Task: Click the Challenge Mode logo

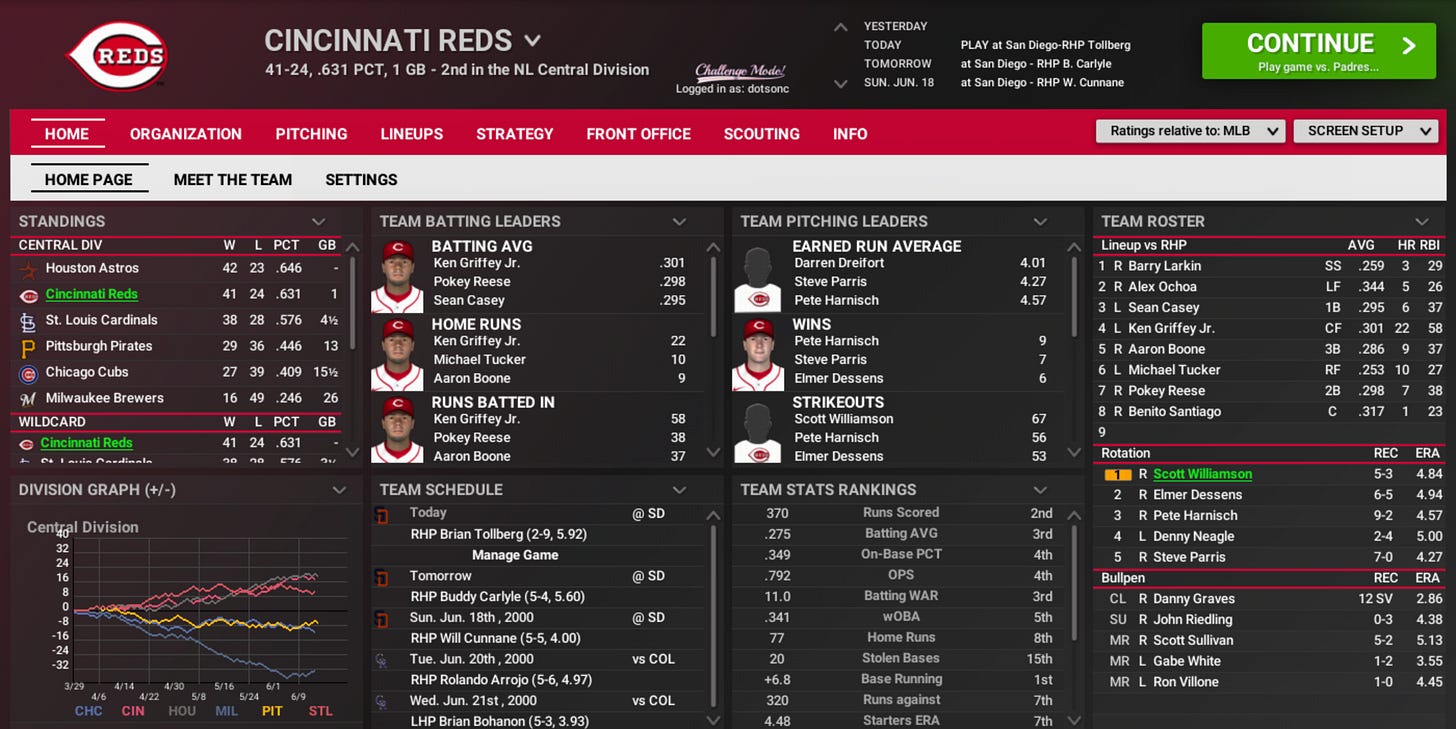Action: coord(741,71)
